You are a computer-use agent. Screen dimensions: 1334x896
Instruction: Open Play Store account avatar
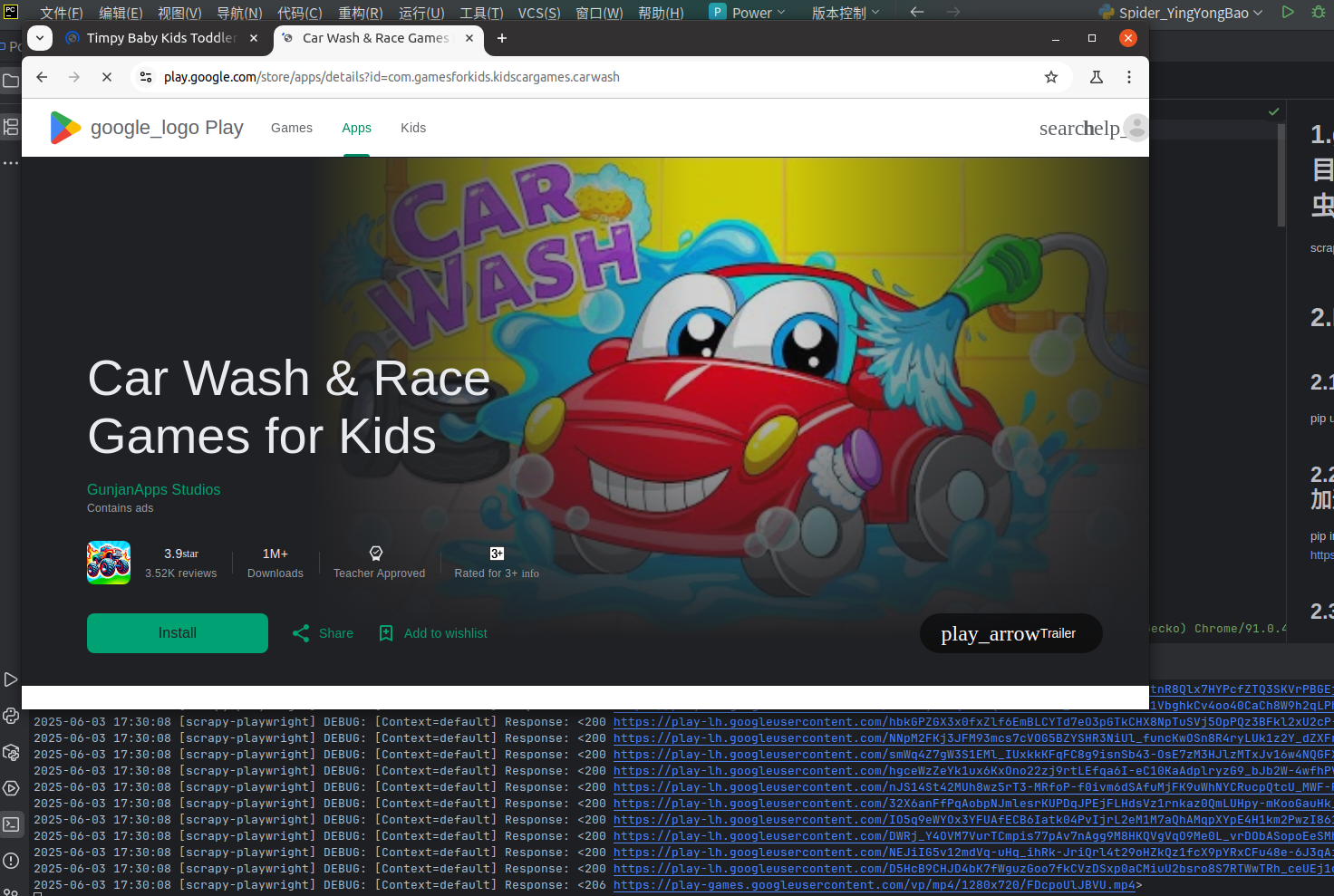pyautogui.click(x=1136, y=128)
